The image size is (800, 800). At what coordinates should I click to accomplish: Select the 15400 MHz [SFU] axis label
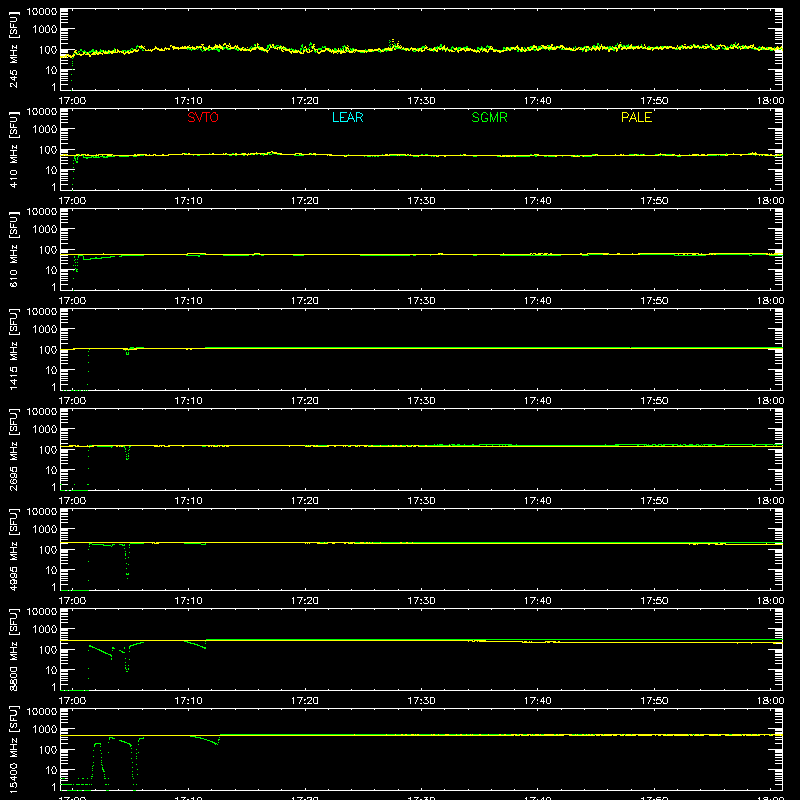click(14, 749)
